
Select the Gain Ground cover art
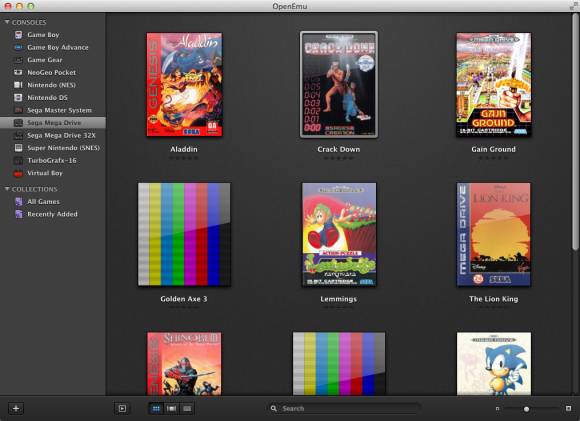pos(493,85)
